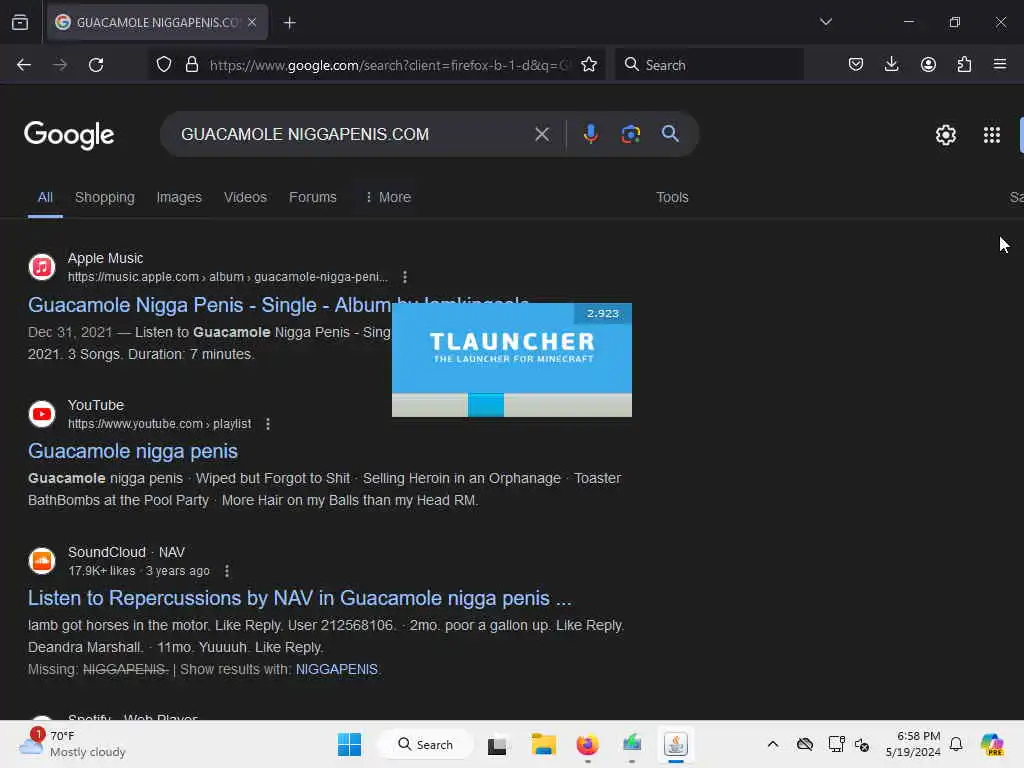Go back using browser back arrow
The image size is (1024, 768).
(24, 65)
